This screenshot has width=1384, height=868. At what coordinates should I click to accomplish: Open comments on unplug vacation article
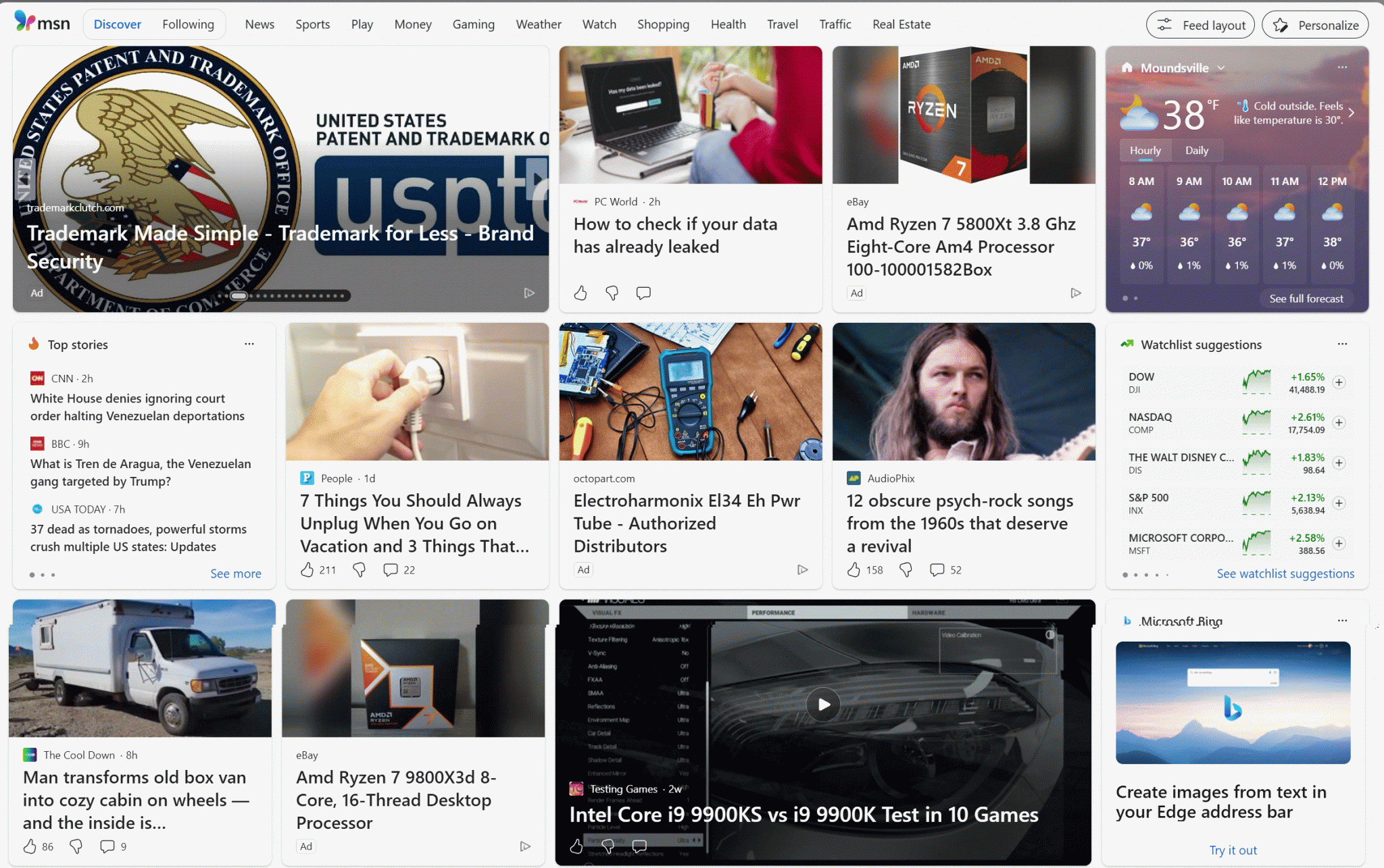tap(391, 569)
